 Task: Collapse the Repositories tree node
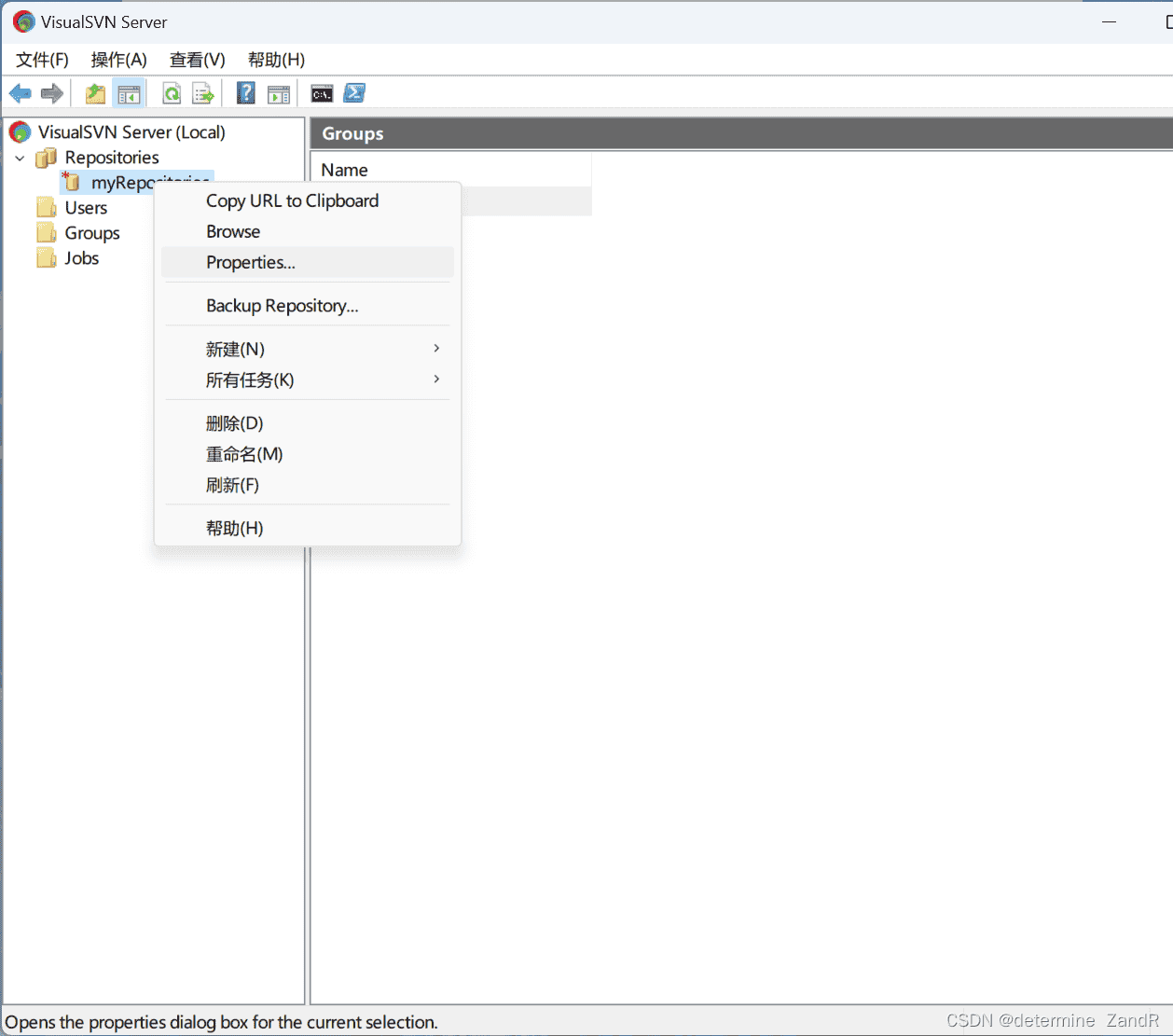coord(20,158)
